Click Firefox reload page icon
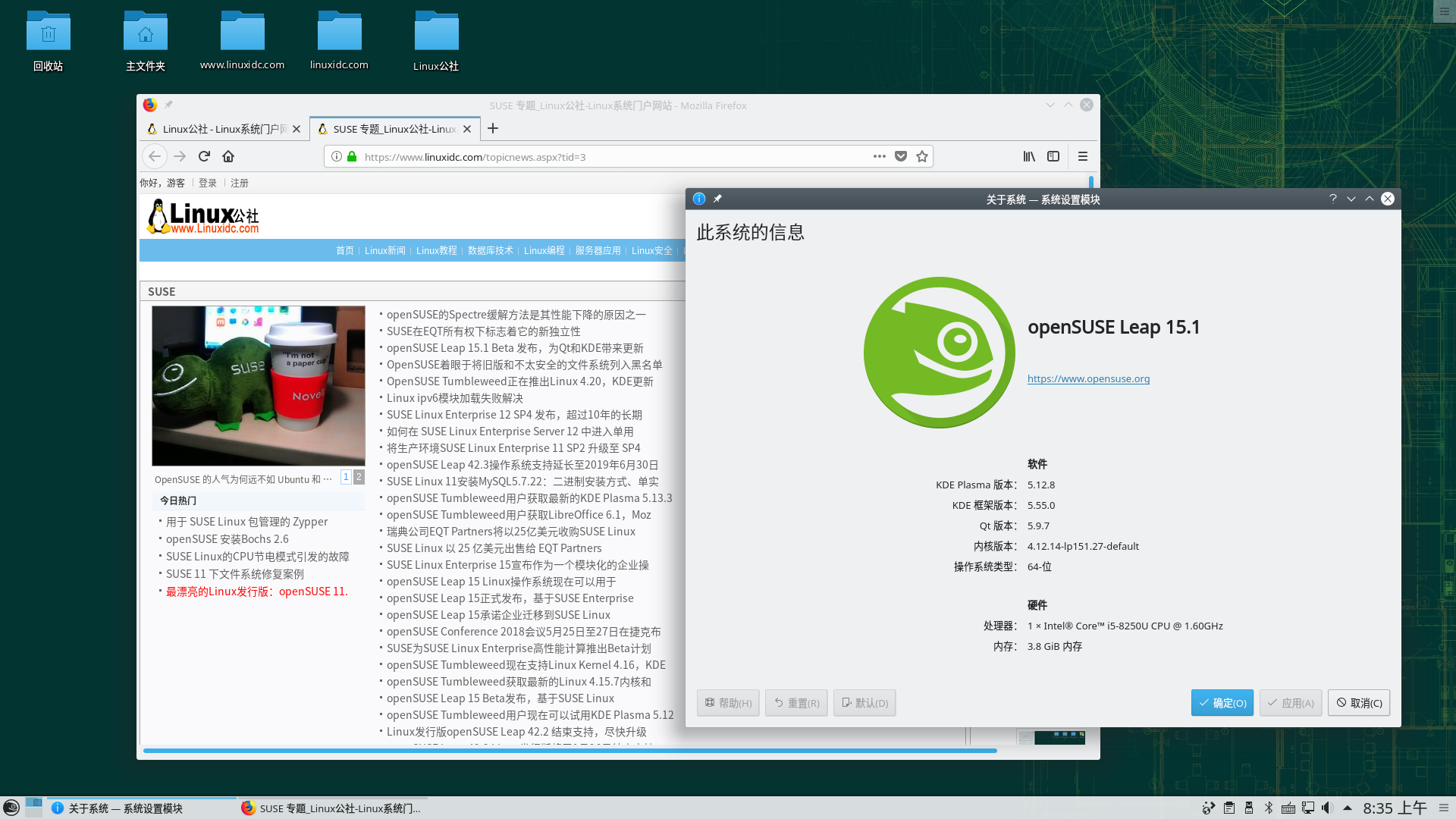The height and width of the screenshot is (819, 1456). pos(204,156)
